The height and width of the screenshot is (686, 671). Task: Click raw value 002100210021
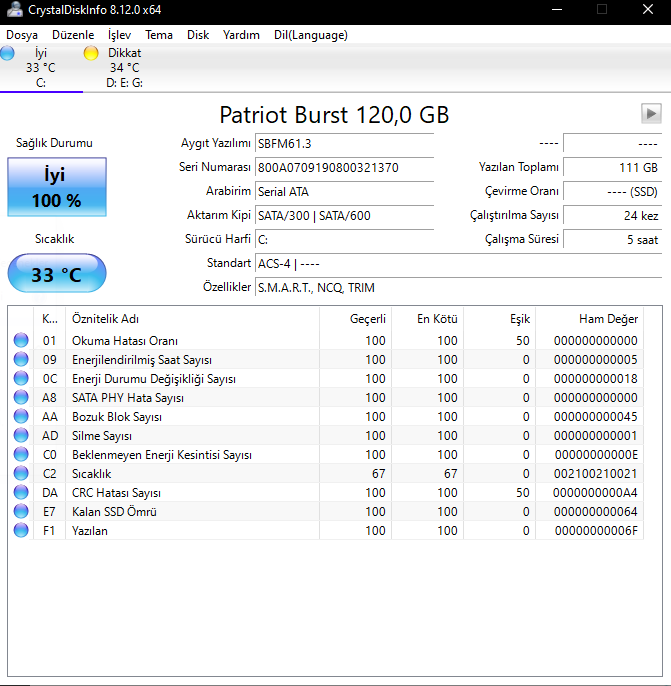point(595,474)
